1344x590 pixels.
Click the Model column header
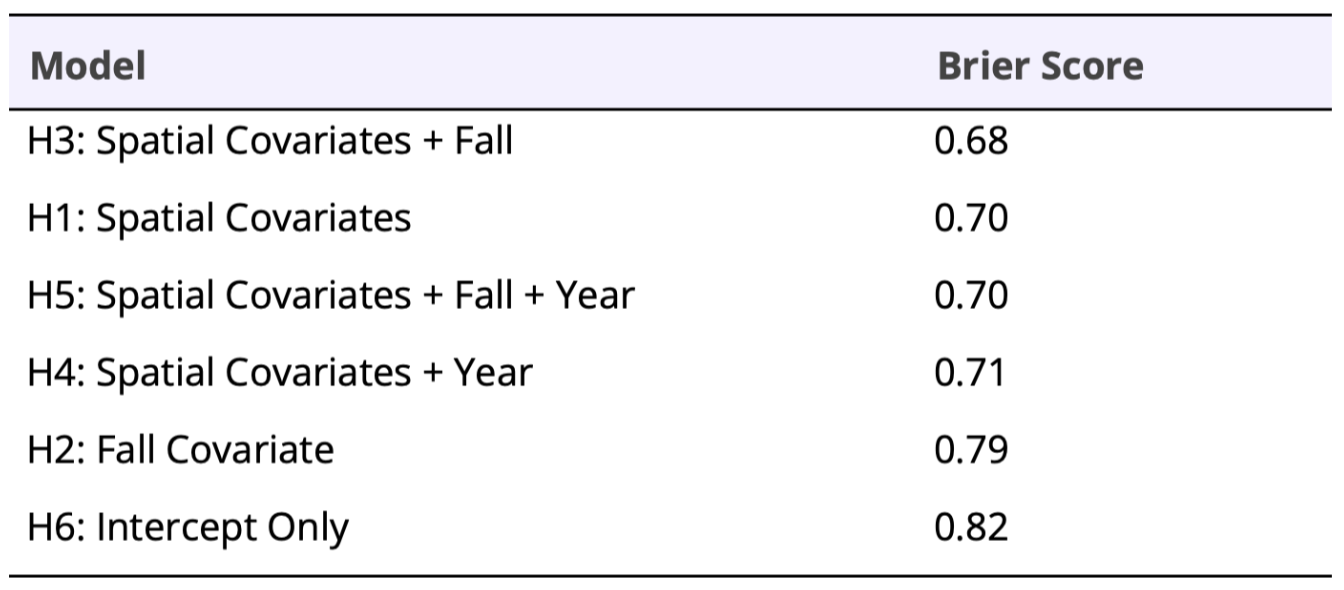[87, 66]
